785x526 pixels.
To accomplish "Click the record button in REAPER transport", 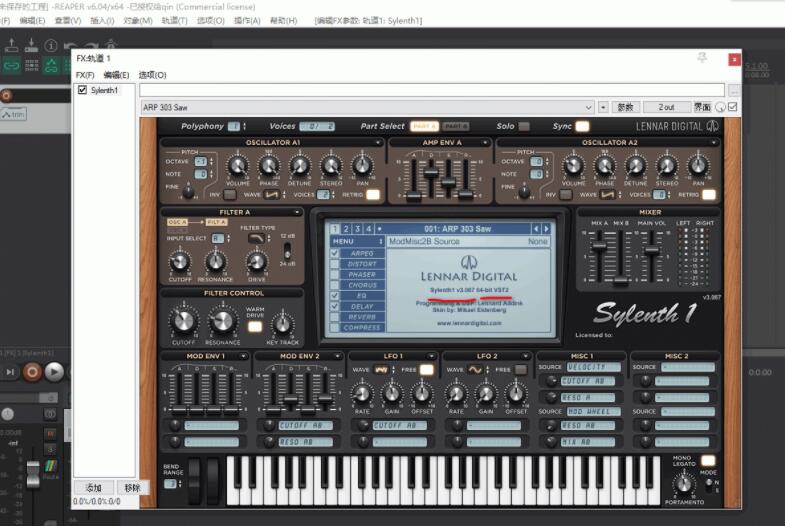I will click(33, 372).
